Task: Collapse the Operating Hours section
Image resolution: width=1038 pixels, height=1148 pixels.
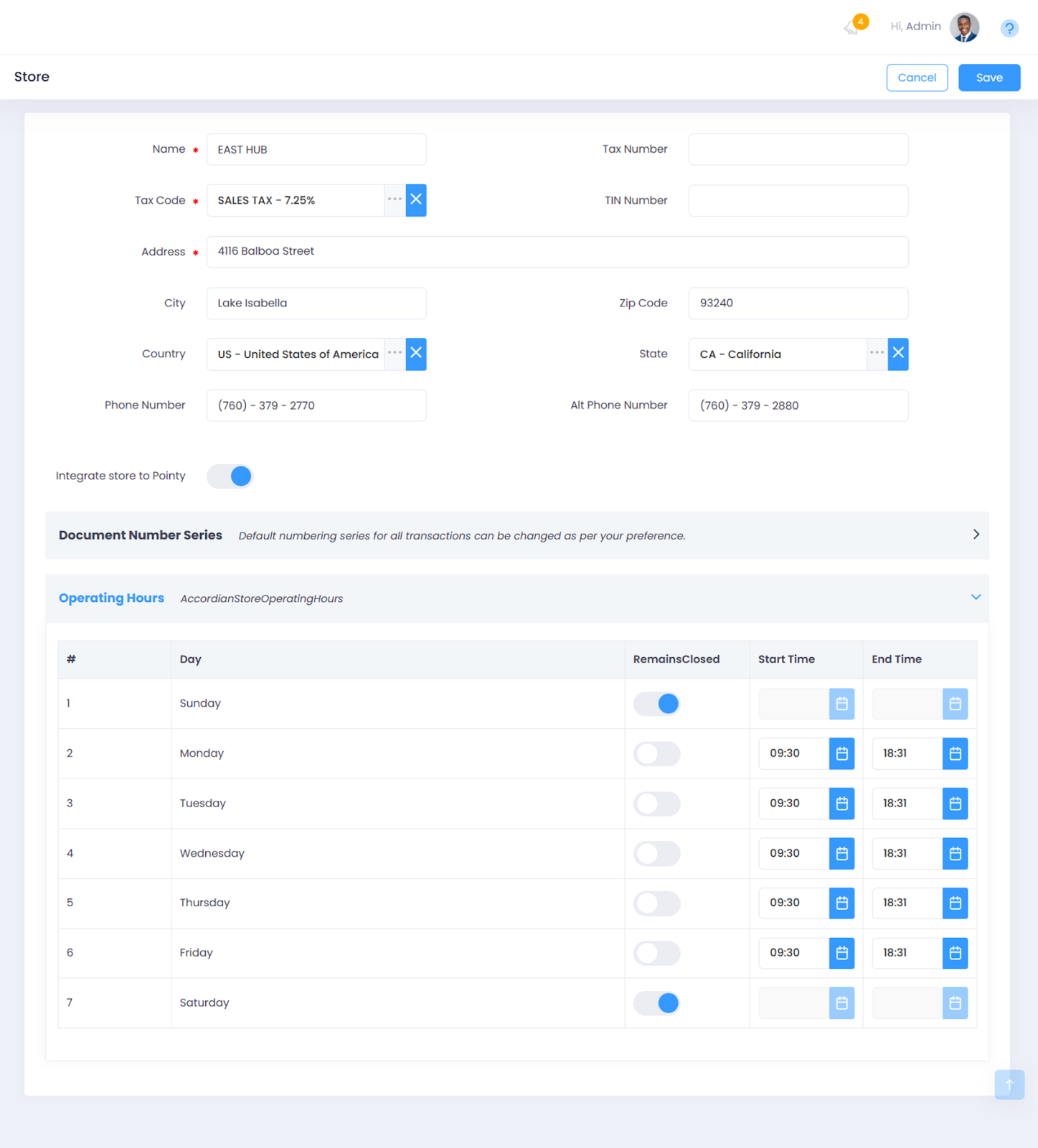Action: 976,598
